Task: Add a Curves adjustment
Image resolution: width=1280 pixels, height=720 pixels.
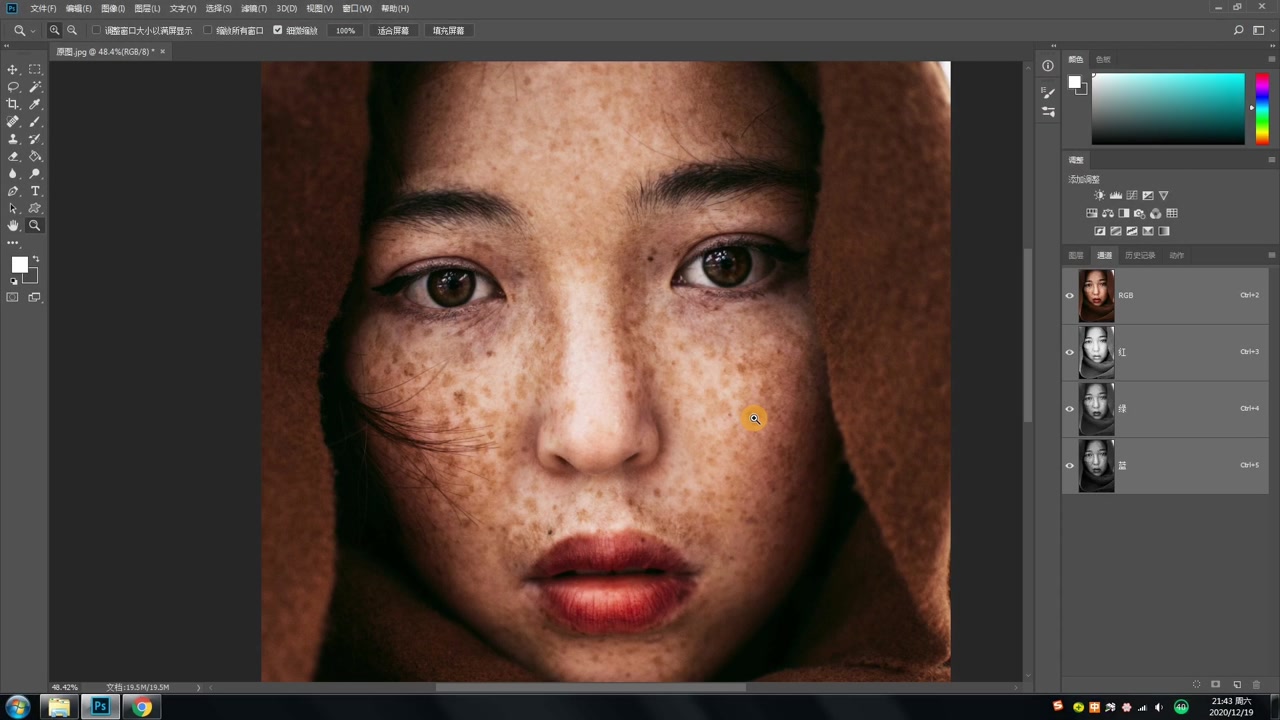Action: [1132, 196]
